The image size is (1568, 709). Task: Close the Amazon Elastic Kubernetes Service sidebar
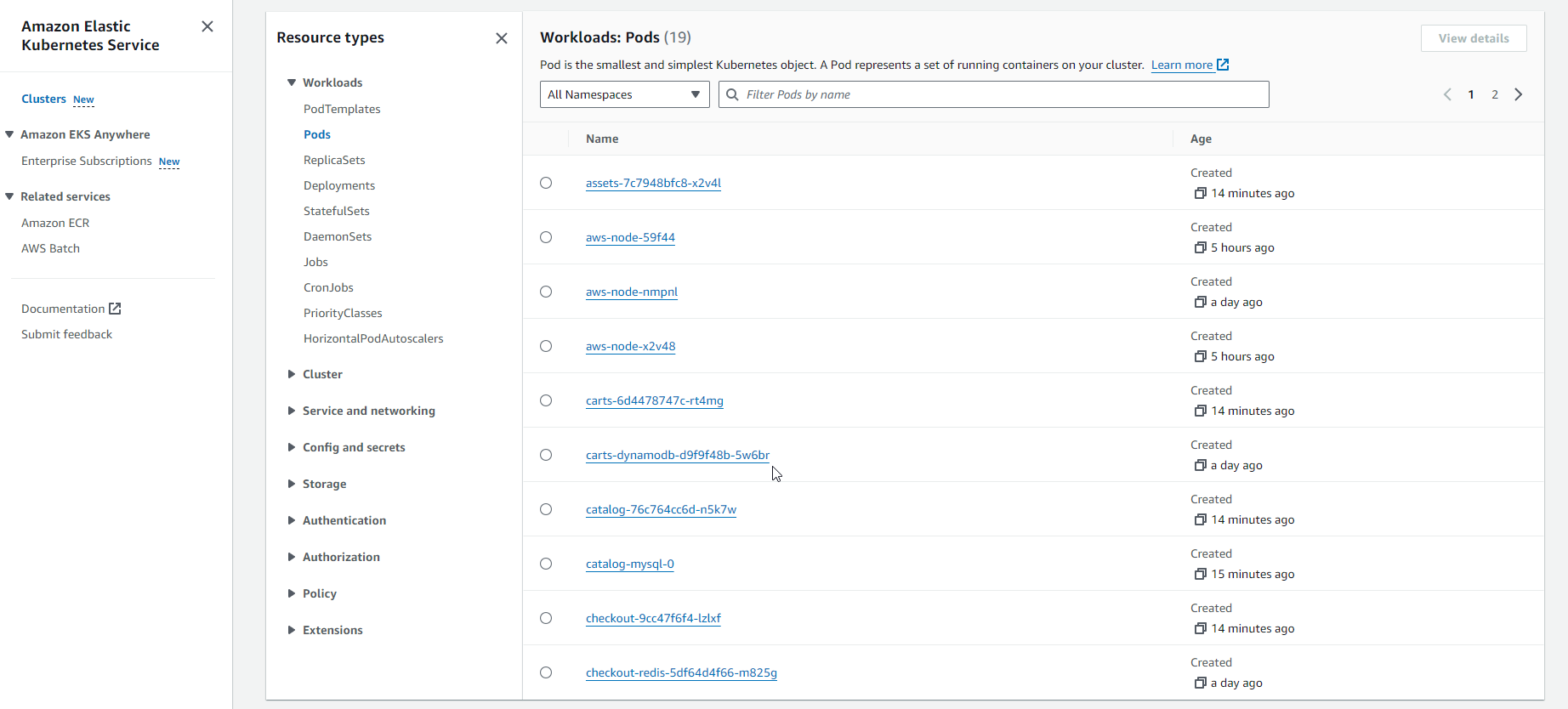coord(207,26)
